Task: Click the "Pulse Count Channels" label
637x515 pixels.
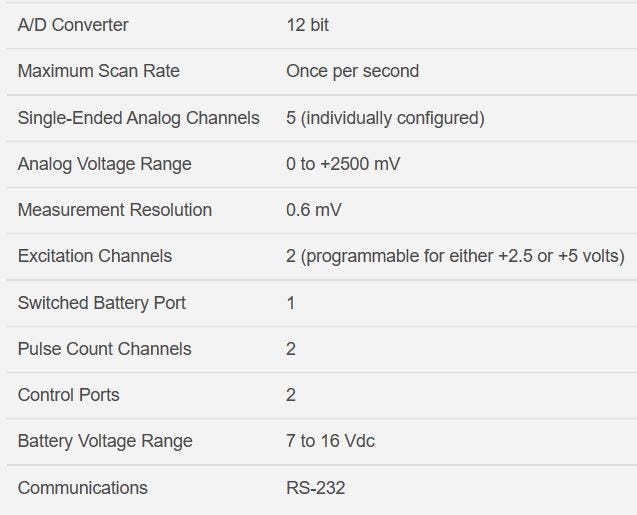Action: [104, 349]
